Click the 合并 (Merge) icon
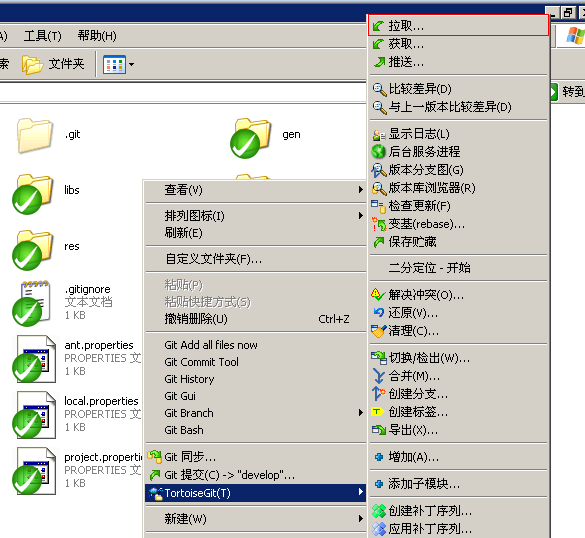Image resolution: width=585 pixels, height=538 pixels. point(379,376)
